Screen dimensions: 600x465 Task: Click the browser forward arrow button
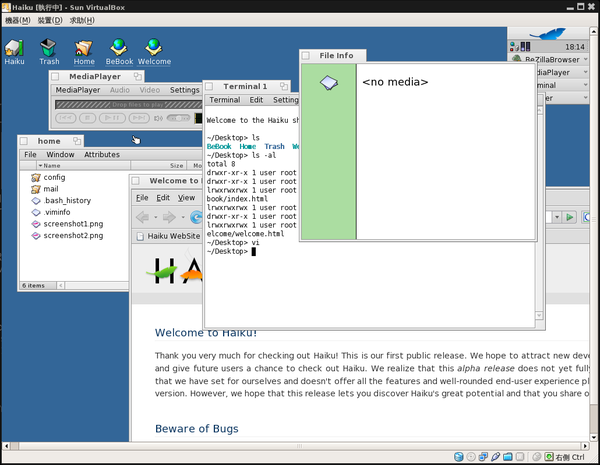(169, 217)
